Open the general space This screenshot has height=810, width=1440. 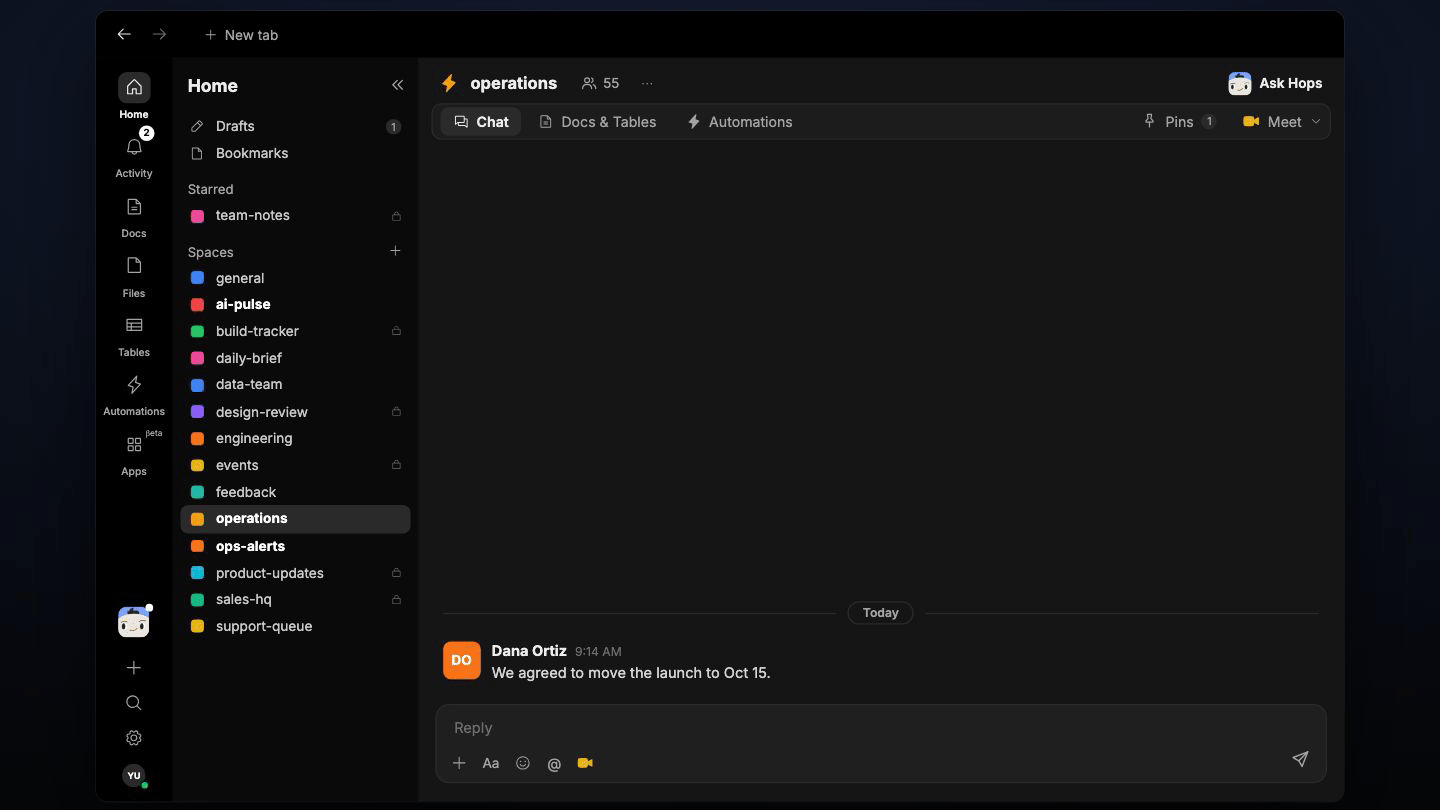pos(295,278)
